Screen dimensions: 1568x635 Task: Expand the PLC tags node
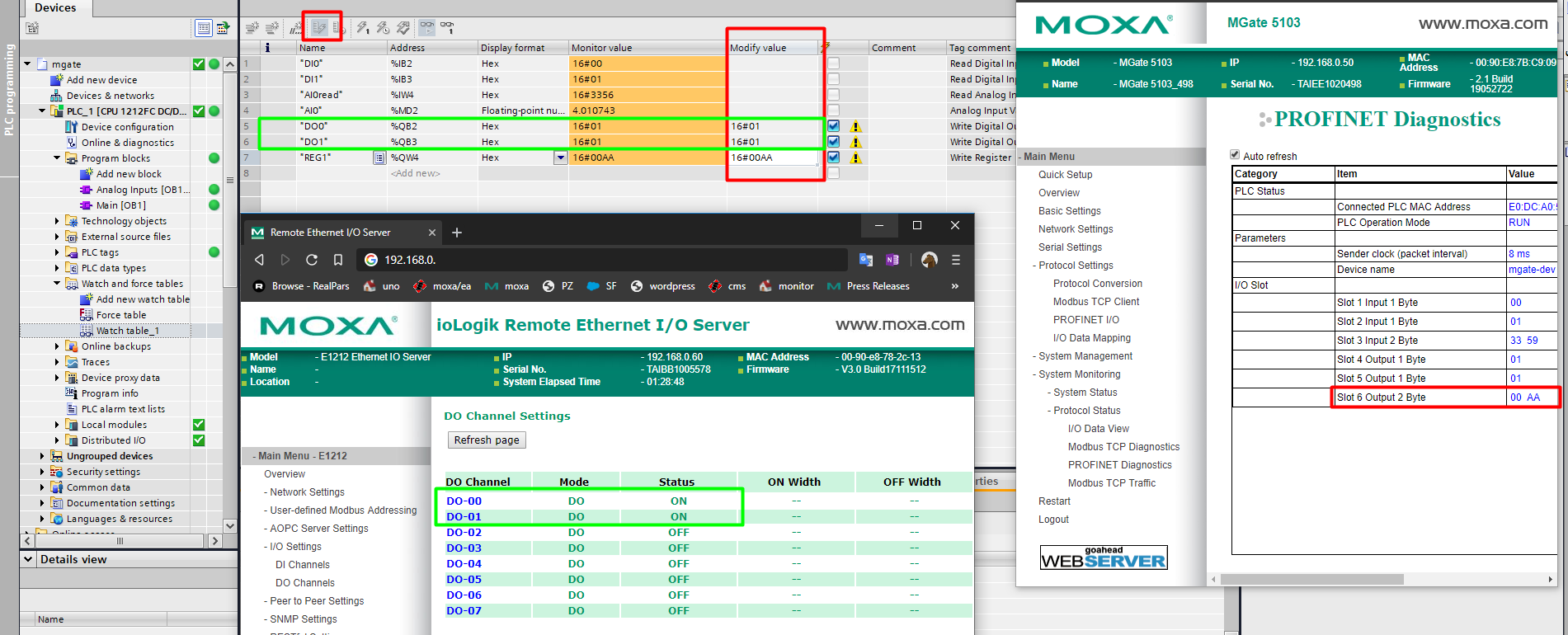tap(57, 252)
